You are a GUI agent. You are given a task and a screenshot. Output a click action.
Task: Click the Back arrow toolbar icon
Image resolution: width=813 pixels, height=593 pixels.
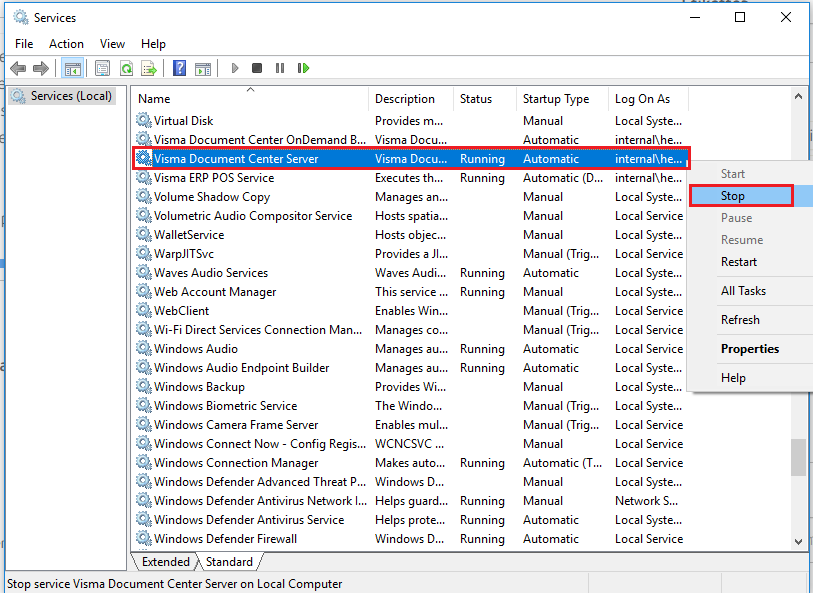(18, 68)
